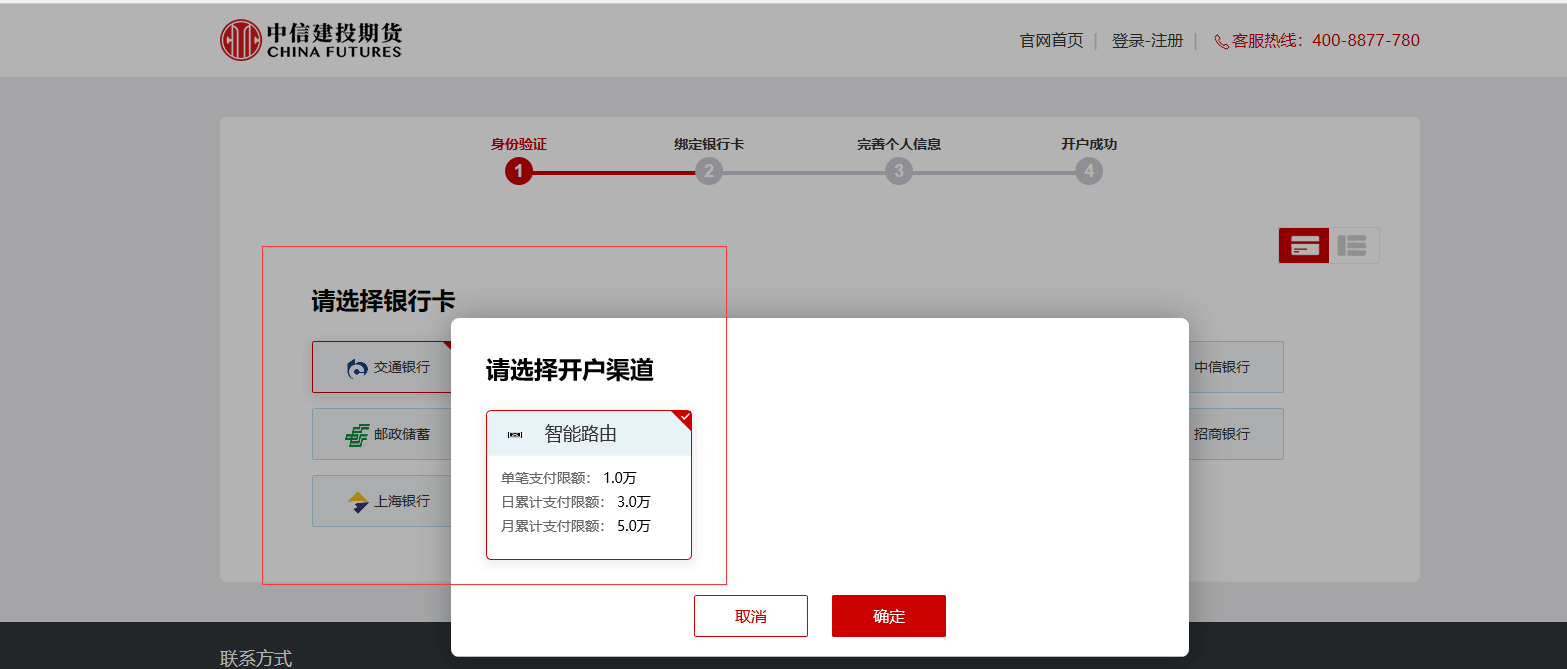Toggle the red checkmark on 智能路由 card
The width and height of the screenshot is (1567, 669).
[684, 417]
